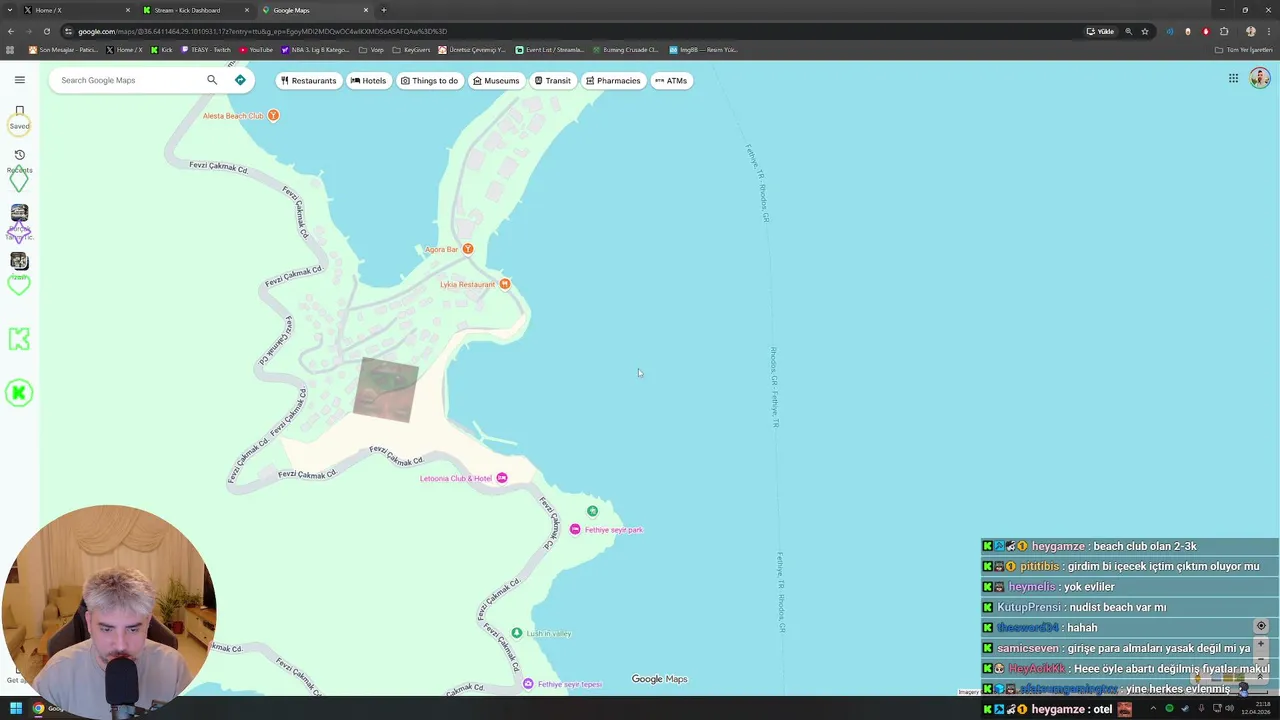Open the Kick bookmark

[x=162, y=49]
